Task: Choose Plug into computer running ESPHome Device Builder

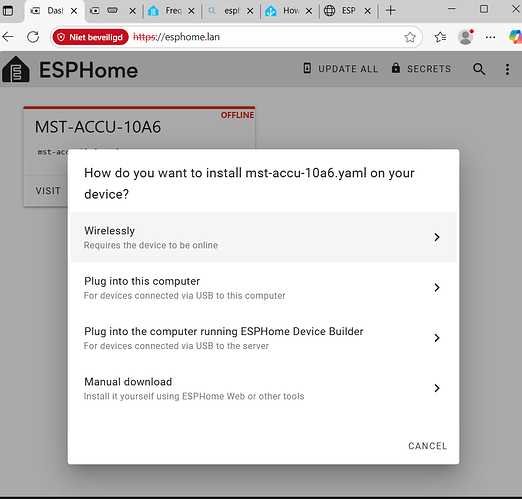Action: coord(263,338)
